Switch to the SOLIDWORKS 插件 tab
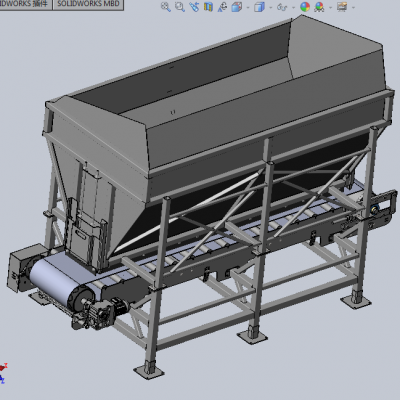400x400 pixels. pos(25,4)
